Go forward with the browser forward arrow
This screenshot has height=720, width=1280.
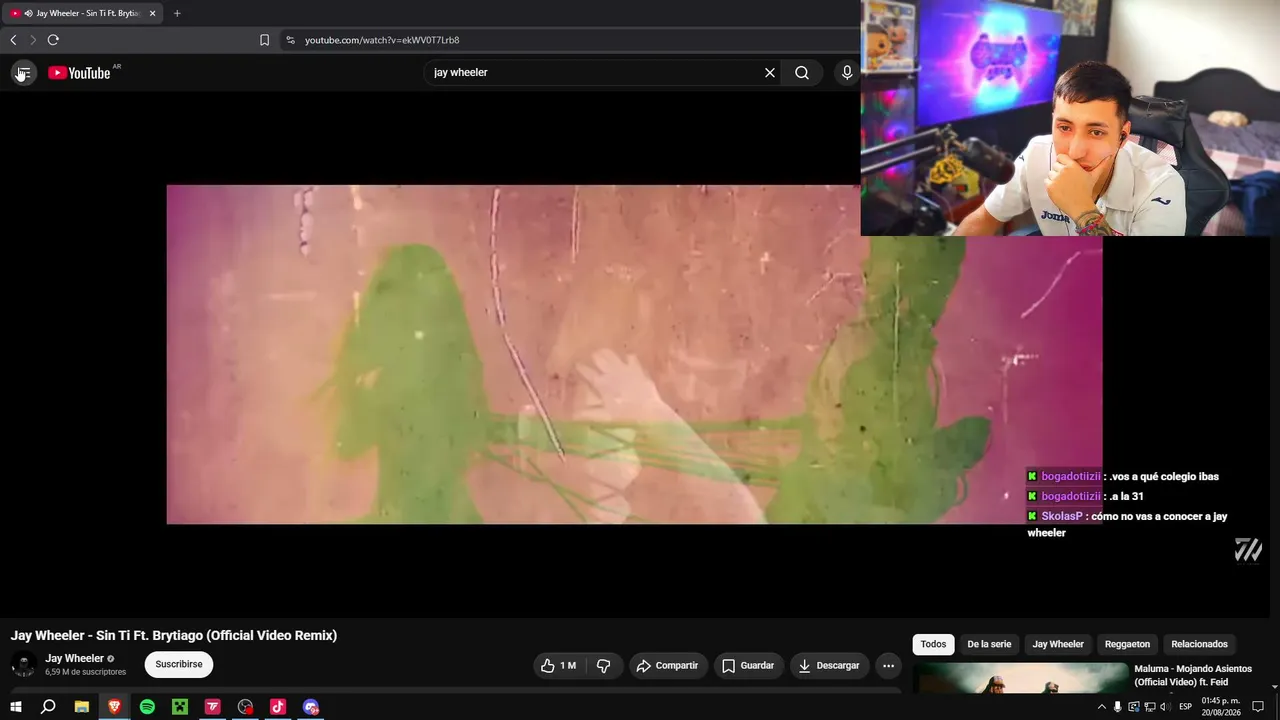pyautogui.click(x=33, y=40)
